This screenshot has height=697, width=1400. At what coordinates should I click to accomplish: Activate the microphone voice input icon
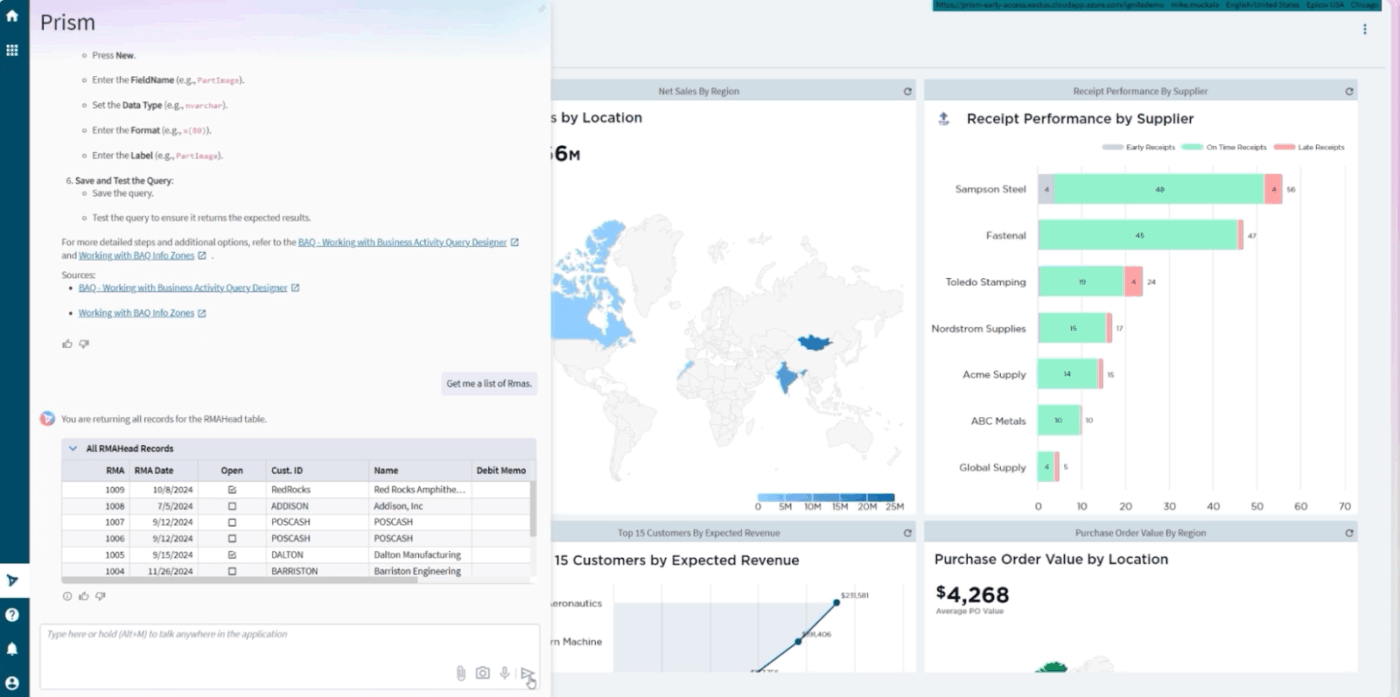click(x=505, y=673)
